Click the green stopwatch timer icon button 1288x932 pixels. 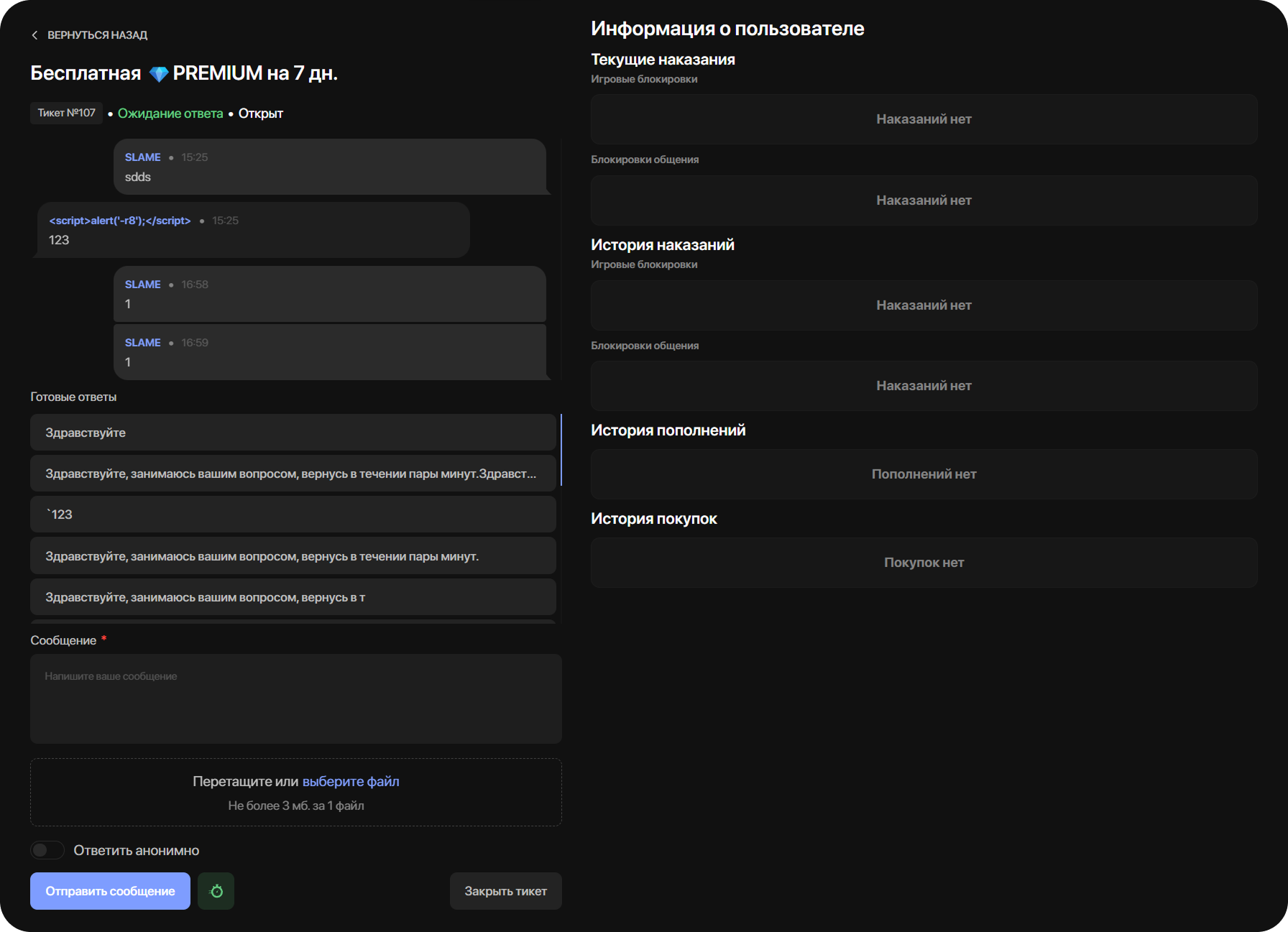216,891
